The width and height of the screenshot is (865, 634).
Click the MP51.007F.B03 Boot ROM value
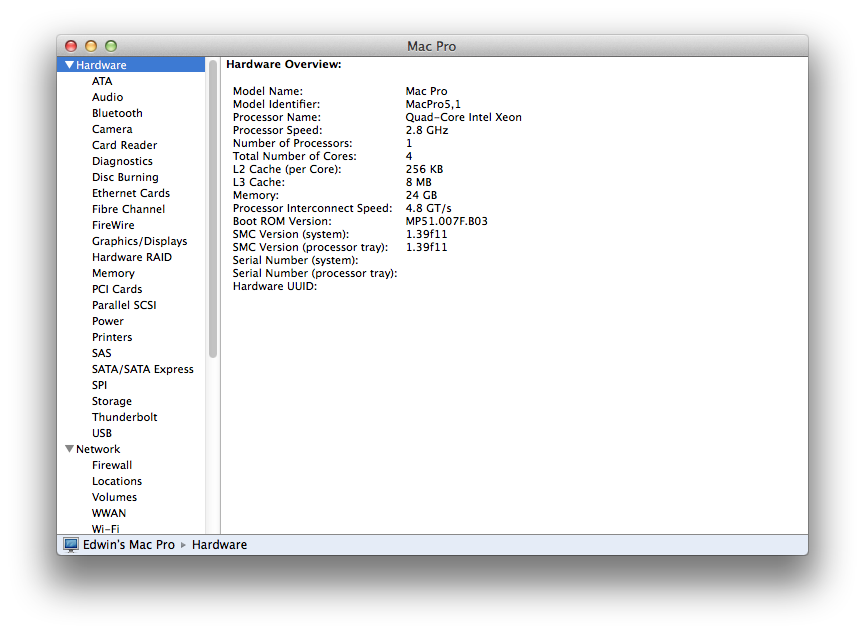pyautogui.click(x=447, y=221)
